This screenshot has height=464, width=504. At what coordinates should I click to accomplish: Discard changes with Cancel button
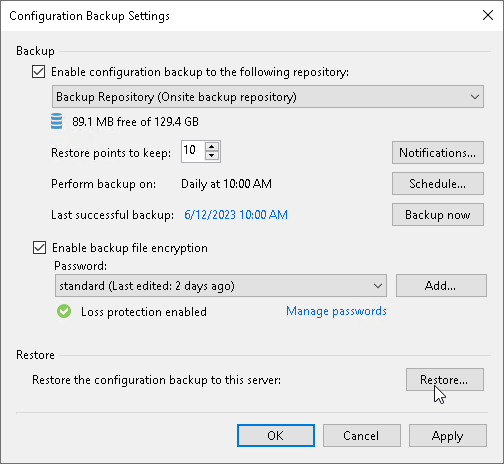click(362, 436)
